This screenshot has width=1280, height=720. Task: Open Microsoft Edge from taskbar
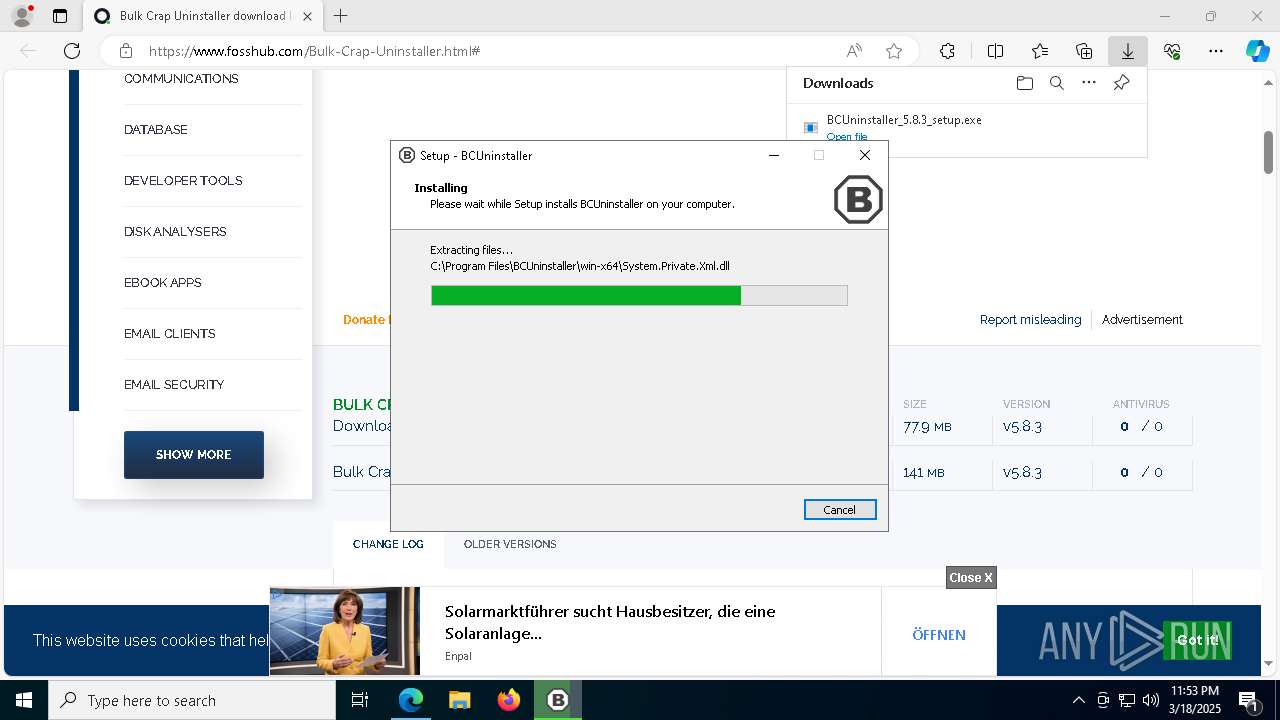[411, 700]
